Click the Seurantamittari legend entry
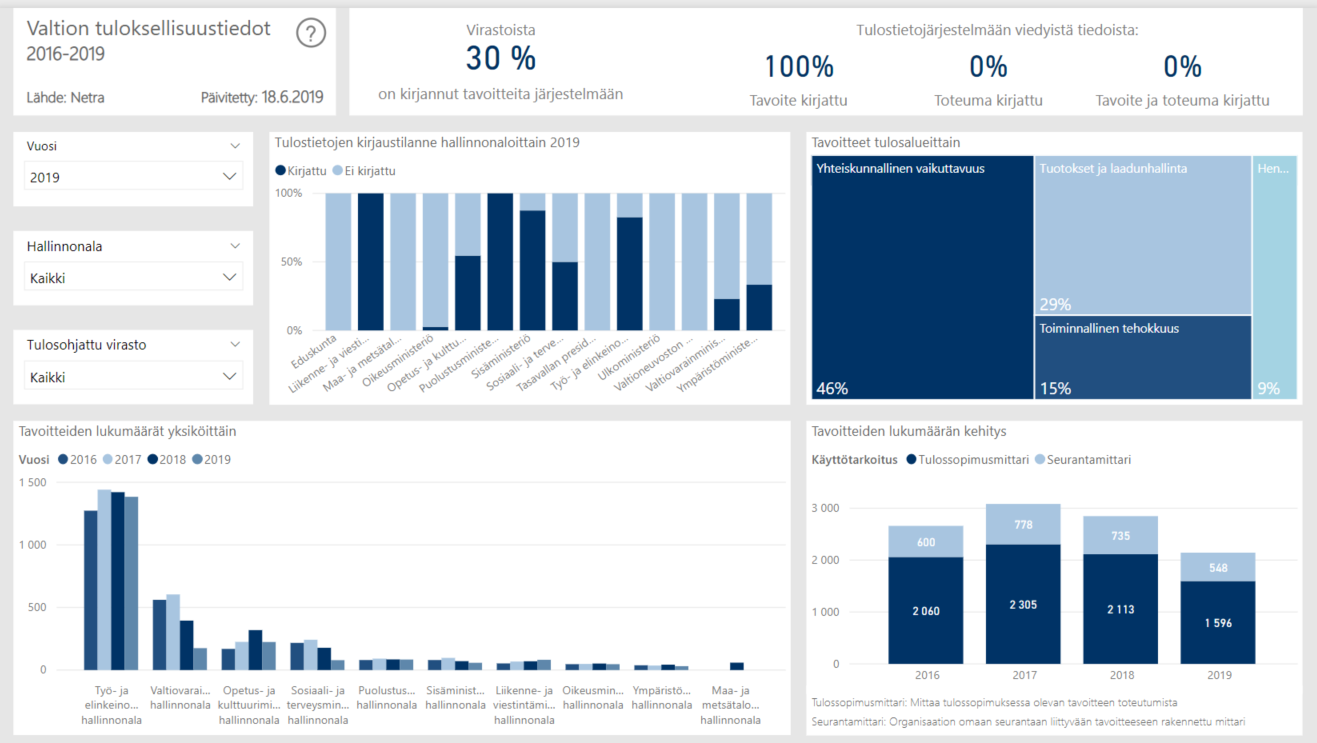Viewport: 1317px width, 743px height. click(1083, 460)
